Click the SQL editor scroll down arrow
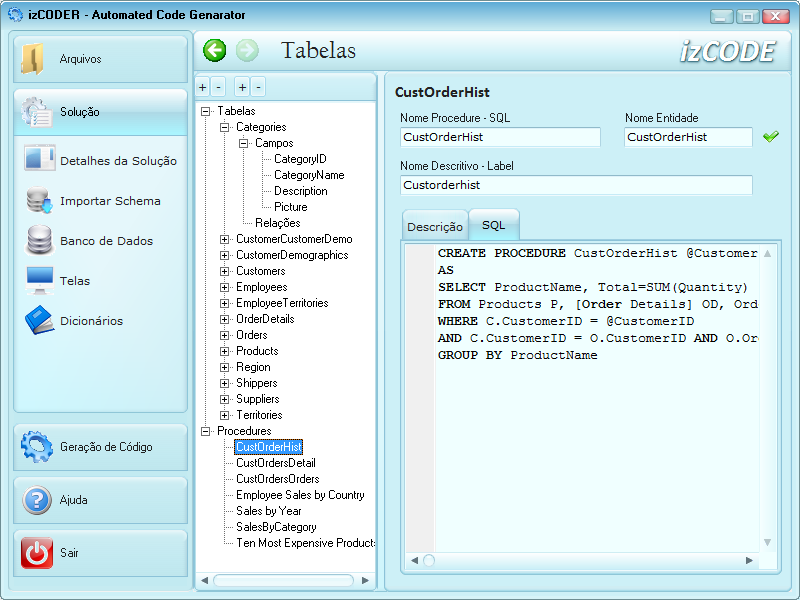This screenshot has height=600, width=800. coord(767,542)
